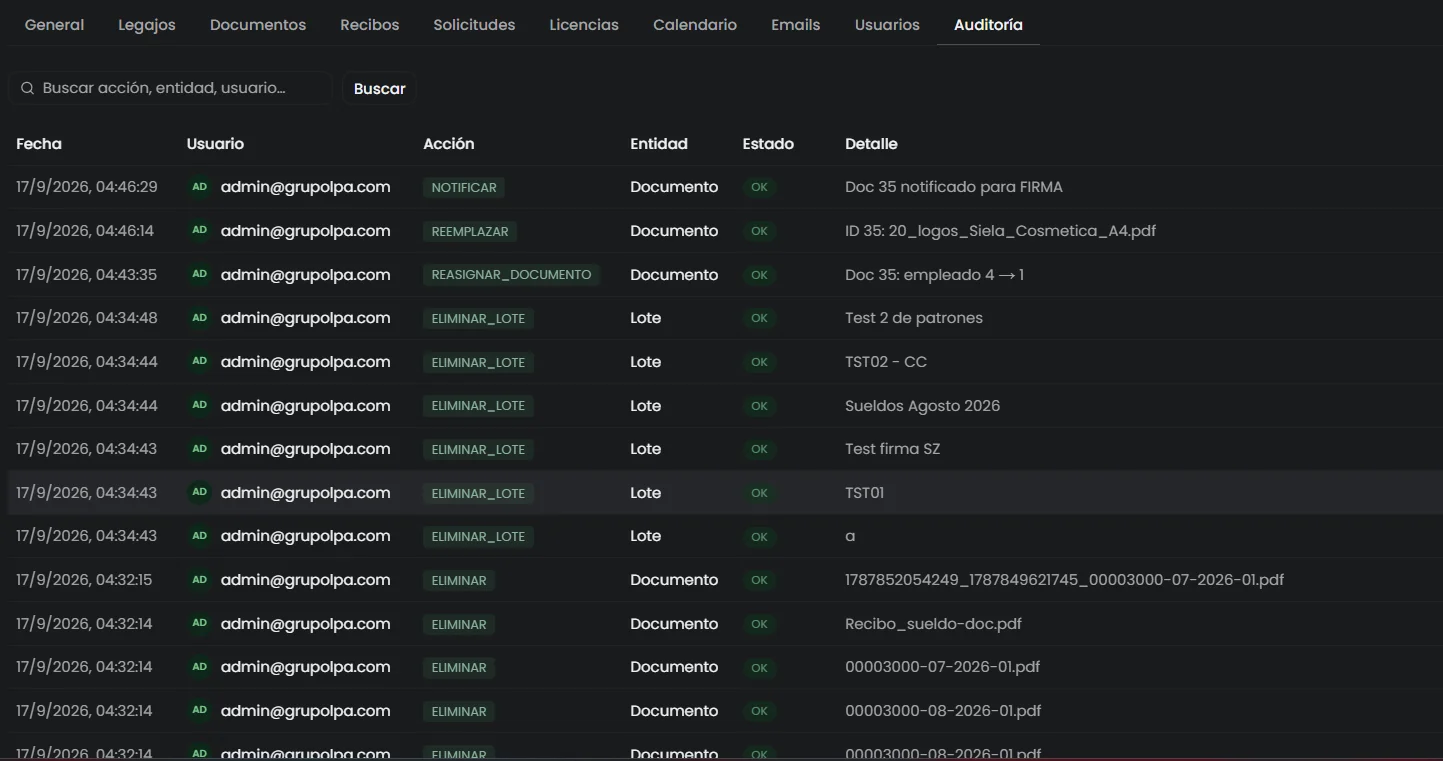Screen dimensions: 1443x761
Task: Click the Estado column header
Action: pos(768,144)
